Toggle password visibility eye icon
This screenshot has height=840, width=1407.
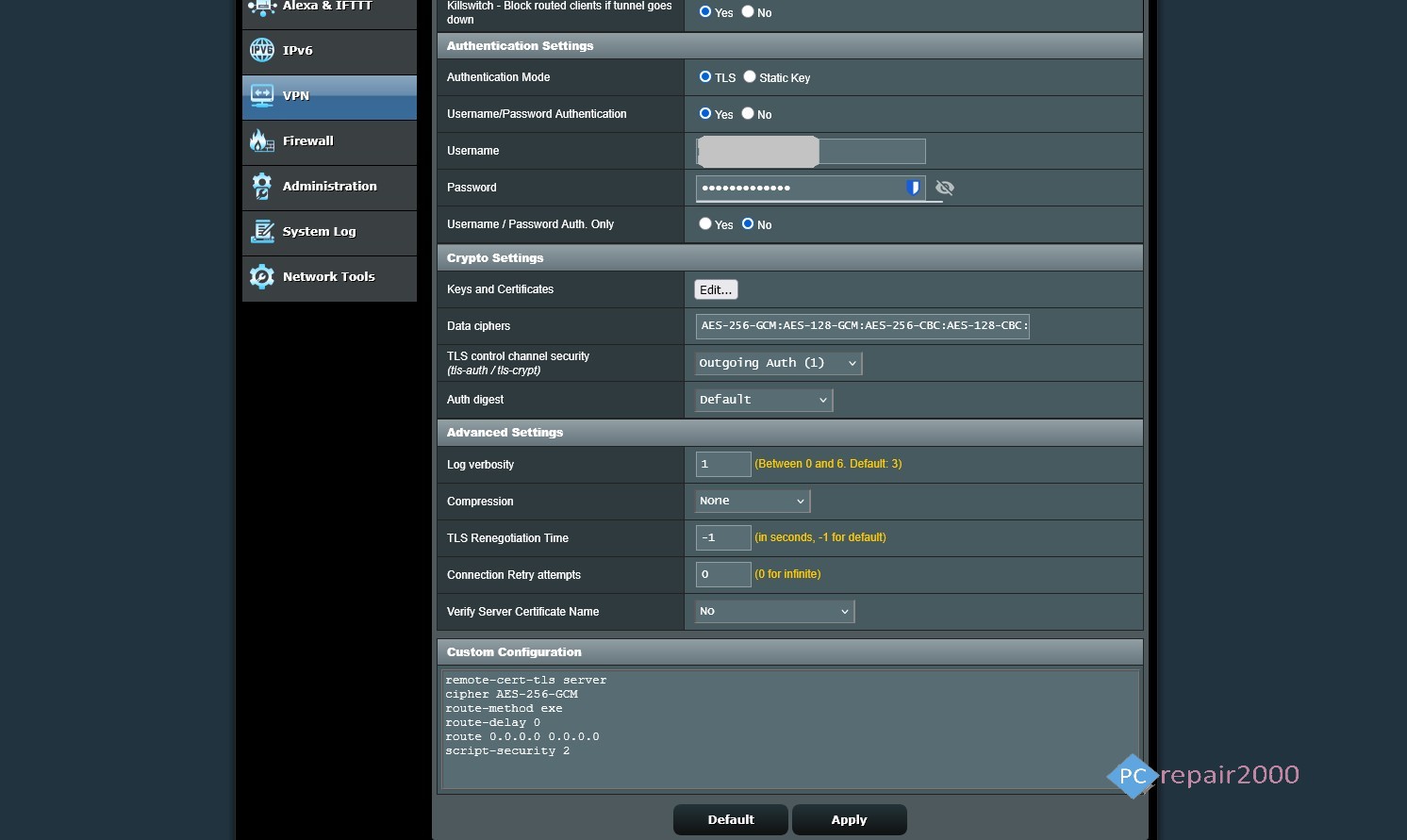click(945, 188)
